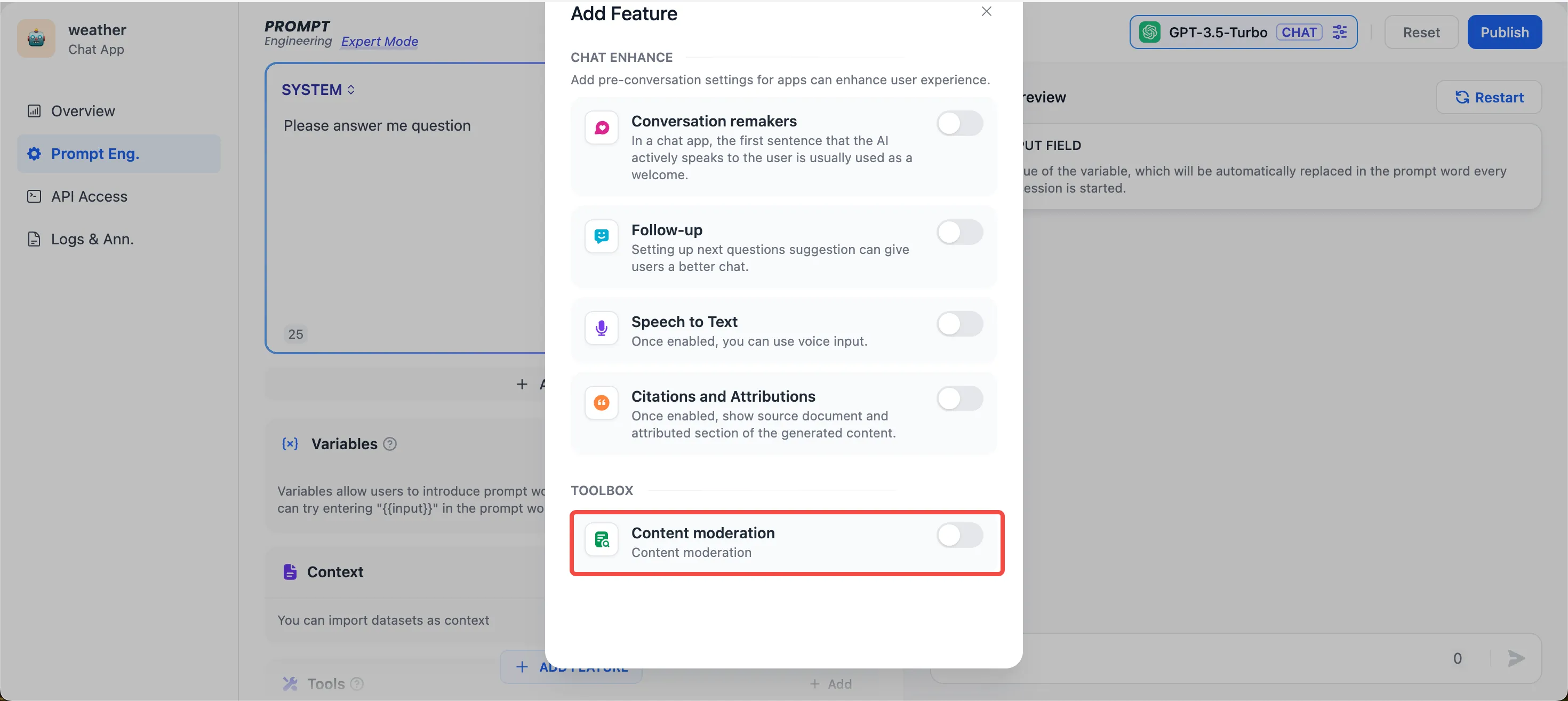Click the Content moderation icon
This screenshot has width=1568, height=701.
pyautogui.click(x=602, y=539)
